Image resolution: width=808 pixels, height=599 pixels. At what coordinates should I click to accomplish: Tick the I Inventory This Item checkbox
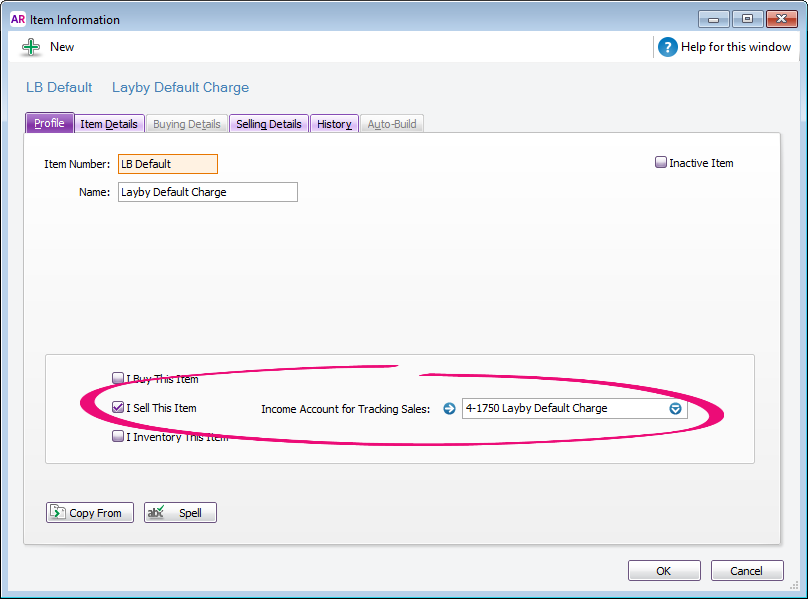coord(118,437)
